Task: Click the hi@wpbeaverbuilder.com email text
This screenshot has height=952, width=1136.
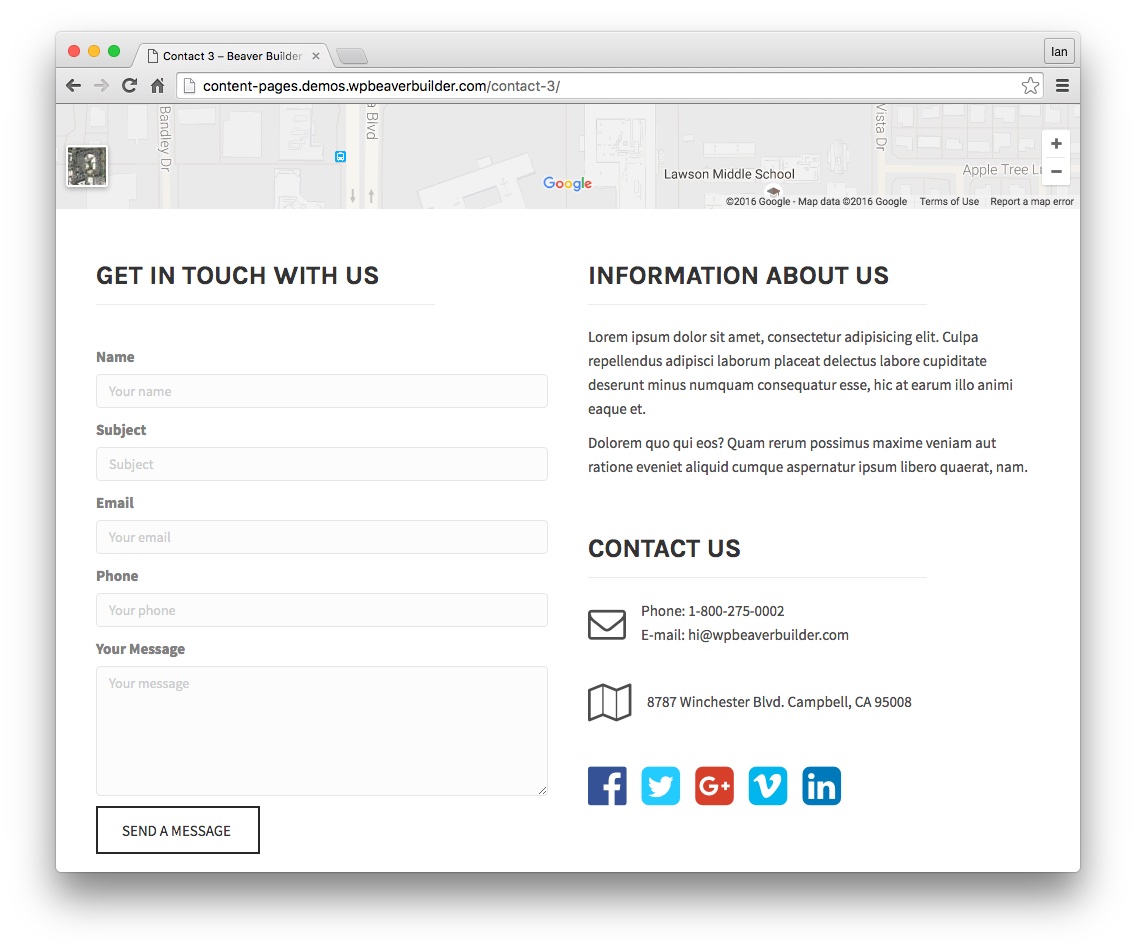Action: [768, 635]
